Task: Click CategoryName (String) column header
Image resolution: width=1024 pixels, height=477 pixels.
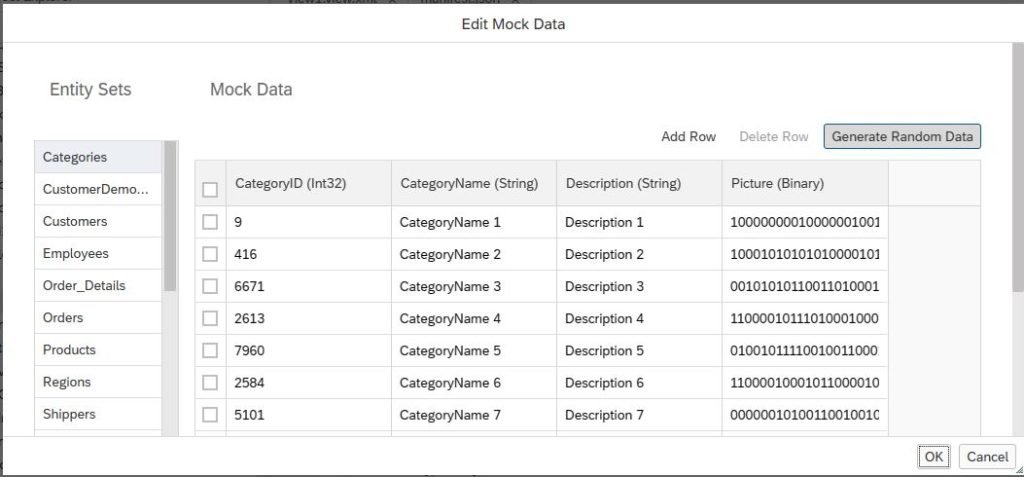Action: click(474, 184)
